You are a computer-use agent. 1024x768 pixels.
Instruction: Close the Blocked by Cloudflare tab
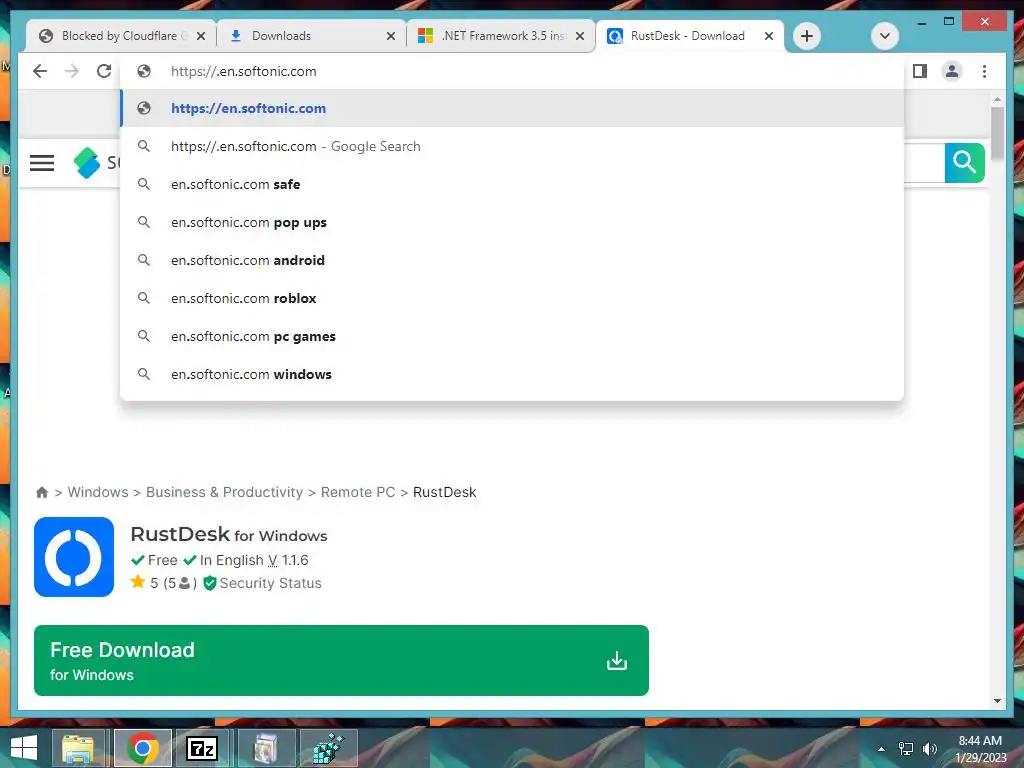click(201, 37)
